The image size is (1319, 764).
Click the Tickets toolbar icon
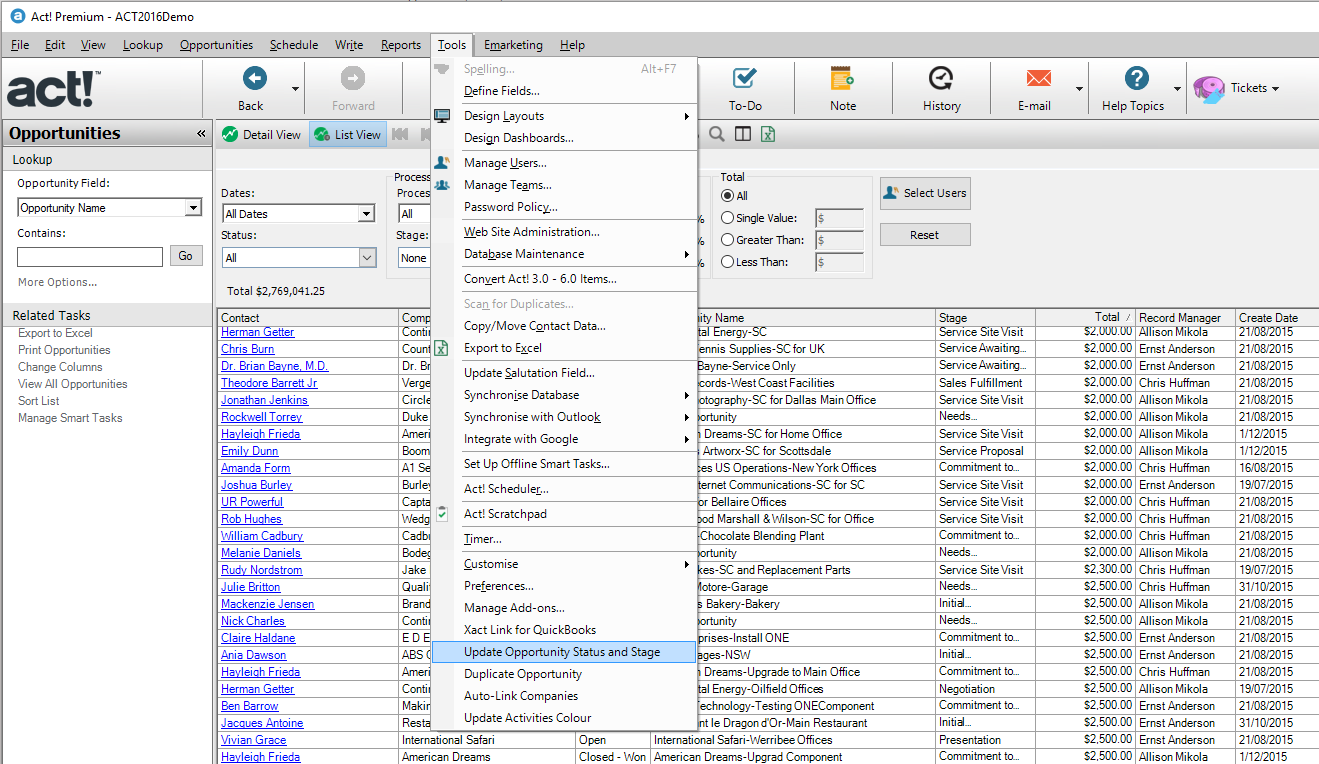tap(1209, 89)
